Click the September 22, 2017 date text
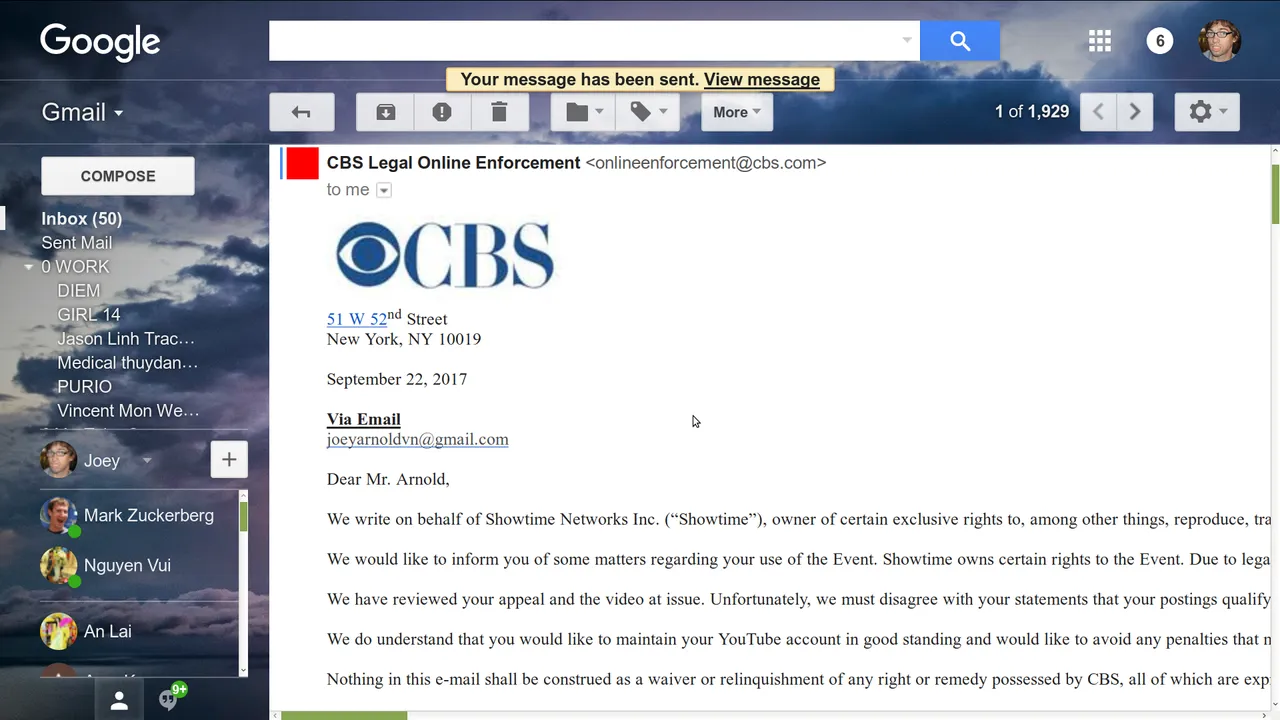1280x720 pixels. click(397, 379)
